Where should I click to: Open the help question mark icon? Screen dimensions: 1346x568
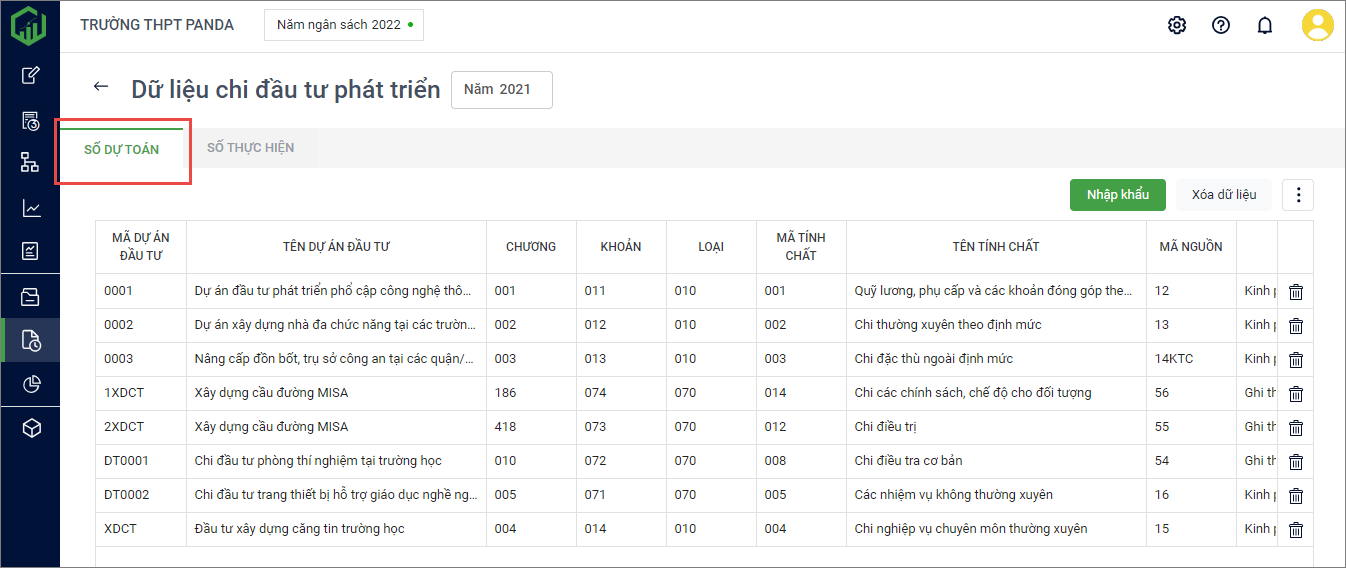coord(1221,26)
